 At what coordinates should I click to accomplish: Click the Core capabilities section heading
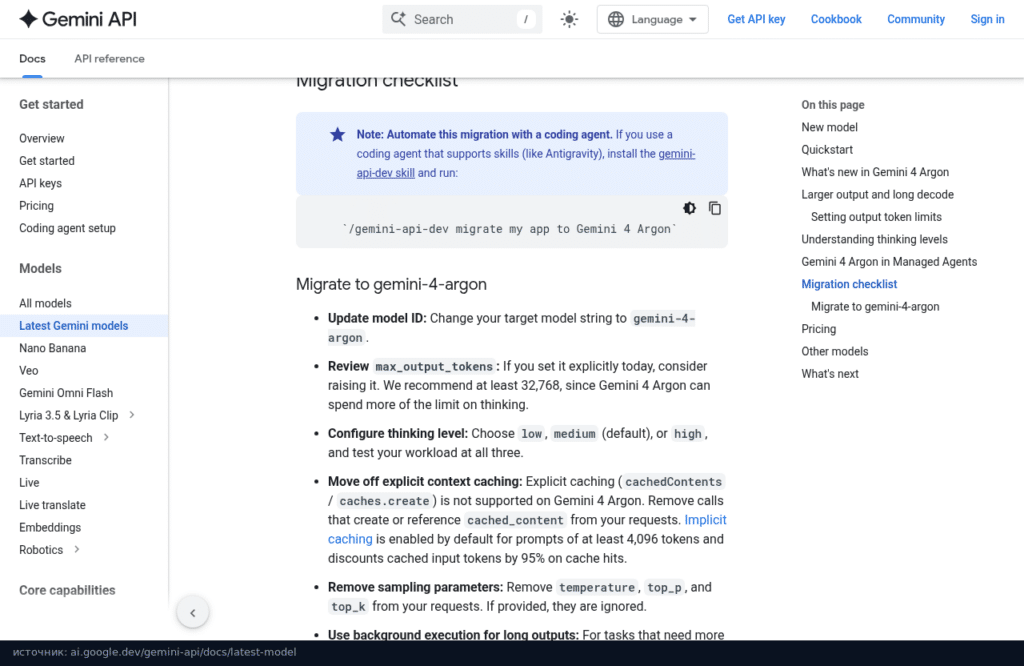[x=67, y=590]
